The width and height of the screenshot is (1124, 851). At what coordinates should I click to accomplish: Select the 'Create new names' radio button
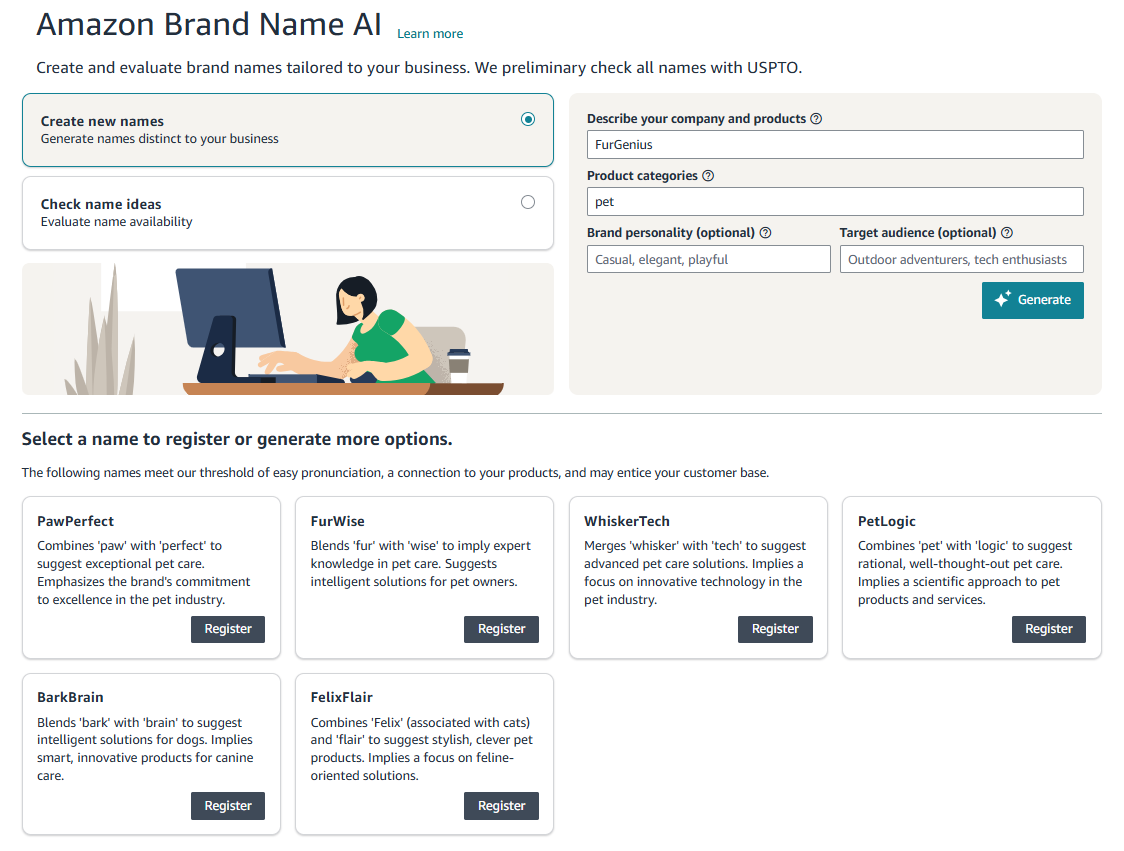coord(528,118)
